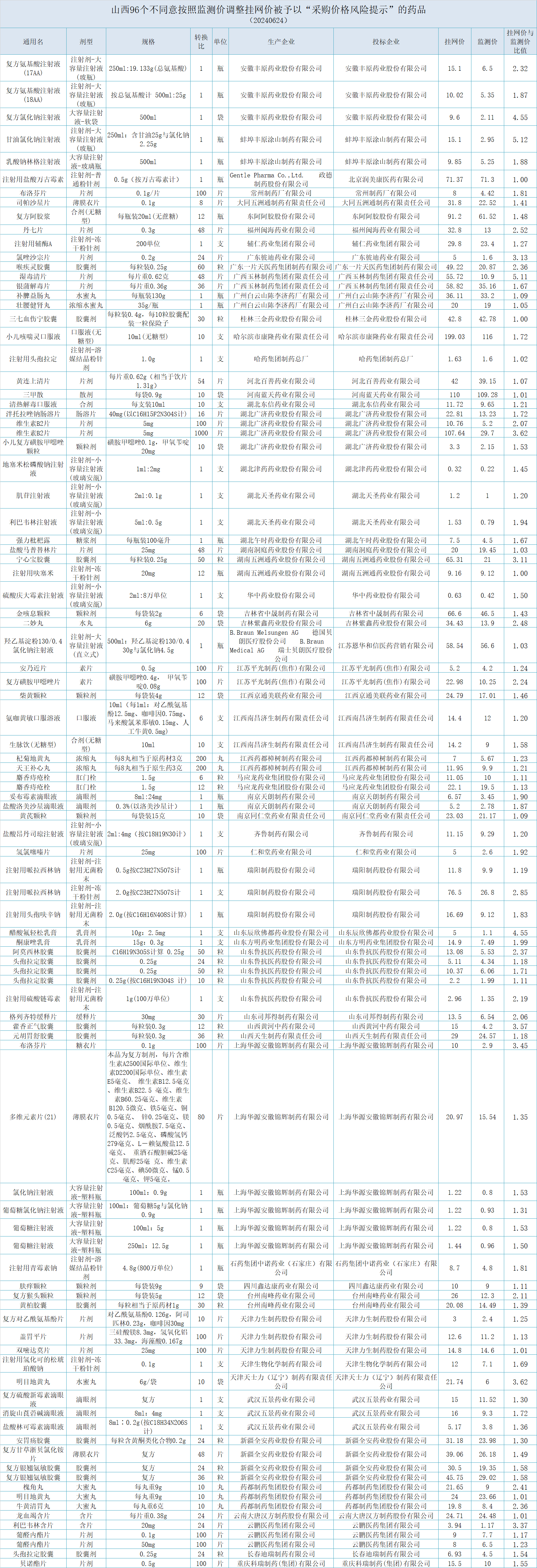Screen dimensions: 537x1568
Task: Click the 泮托拉唑钠肠溶片 drug name
Action: (33, 414)
